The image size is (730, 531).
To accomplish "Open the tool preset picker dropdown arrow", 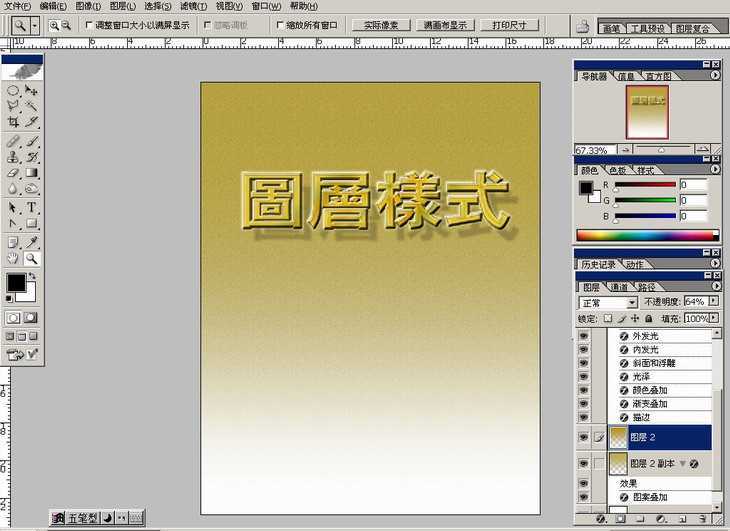I will pyautogui.click(x=35, y=26).
